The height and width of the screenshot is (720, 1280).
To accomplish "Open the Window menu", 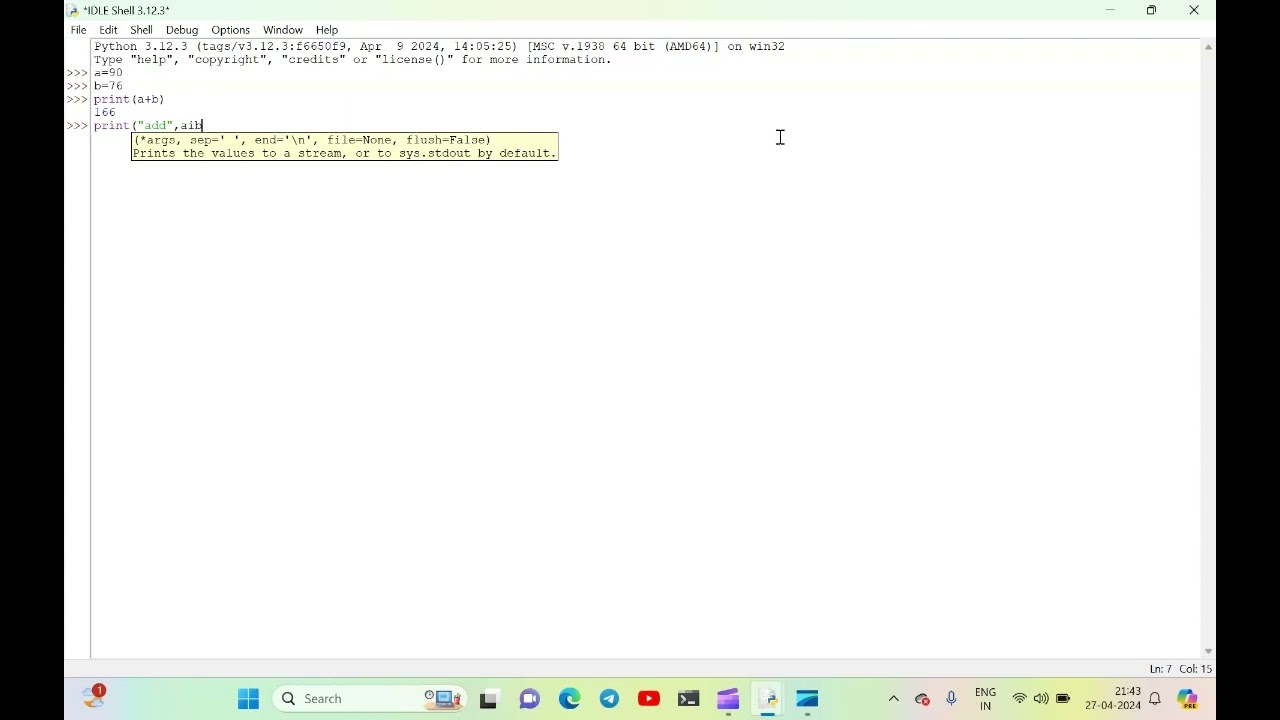I will pos(283,30).
